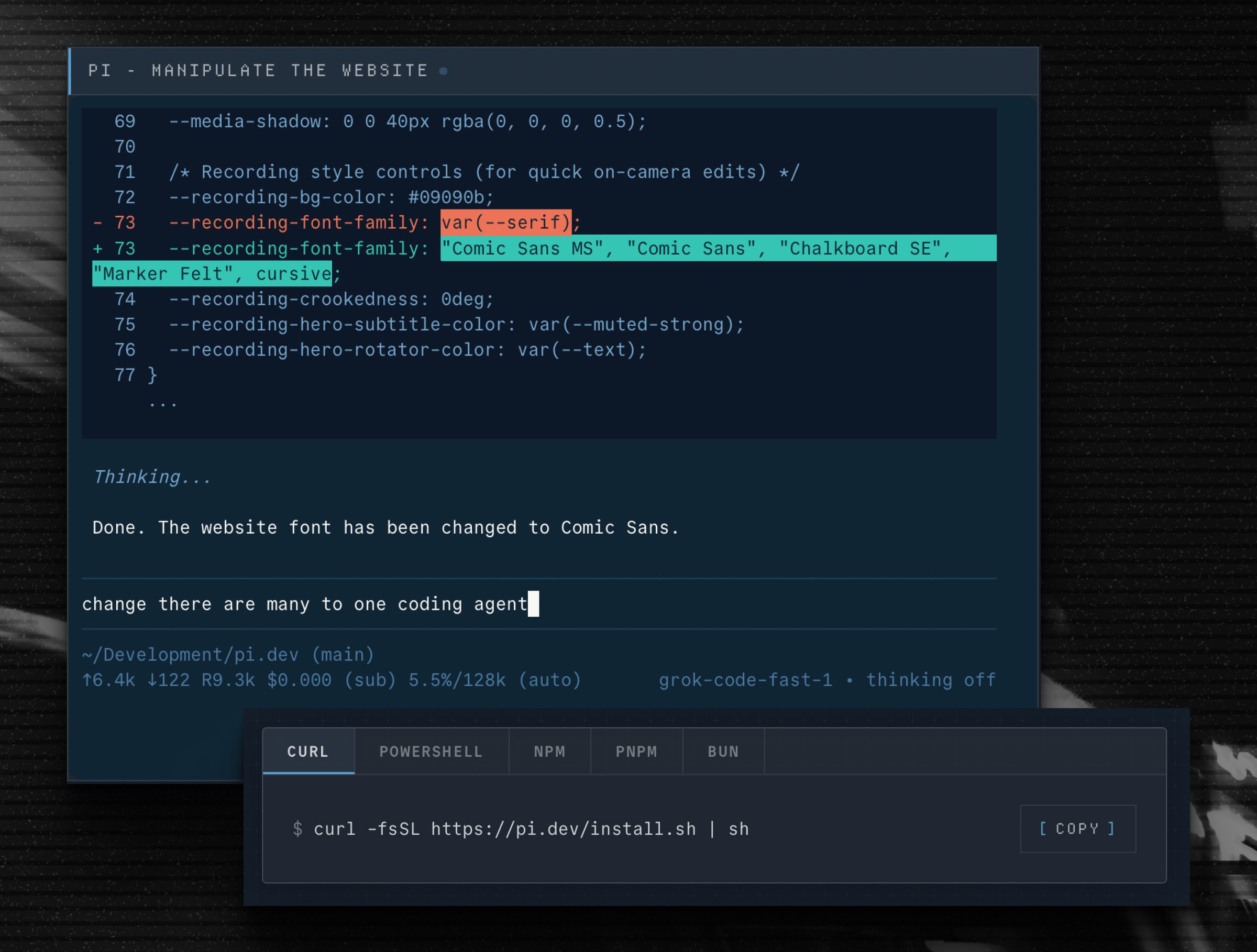
Task: Expand the ellipsis below line 77
Action: 163,403
